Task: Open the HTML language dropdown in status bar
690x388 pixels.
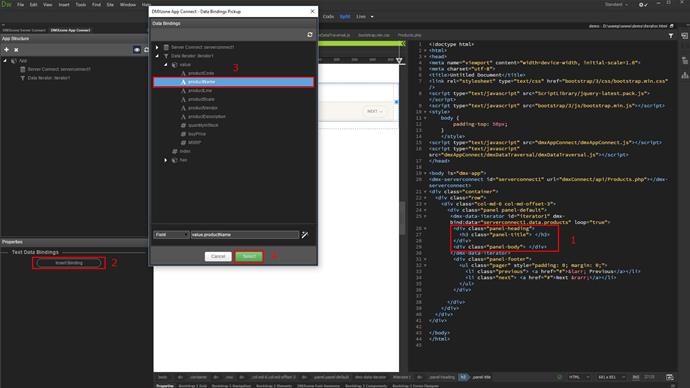Action: click(578, 377)
